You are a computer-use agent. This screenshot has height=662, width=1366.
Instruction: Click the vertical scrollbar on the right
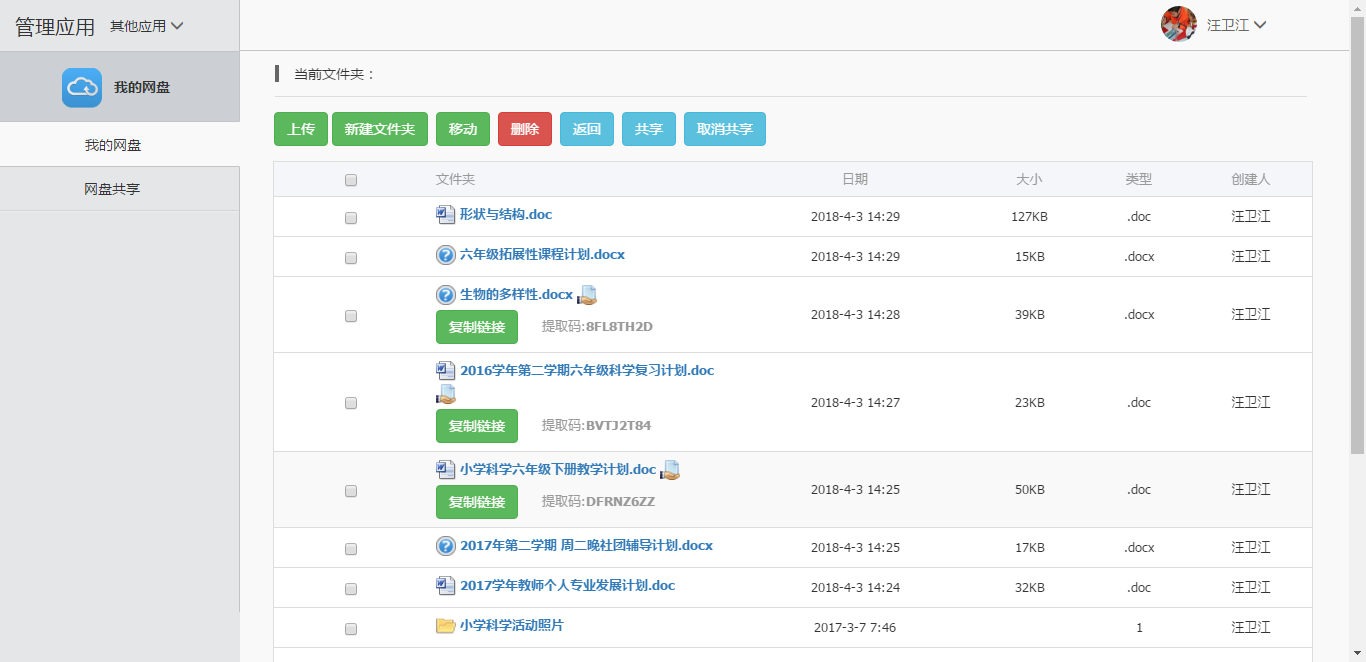coord(1357,230)
